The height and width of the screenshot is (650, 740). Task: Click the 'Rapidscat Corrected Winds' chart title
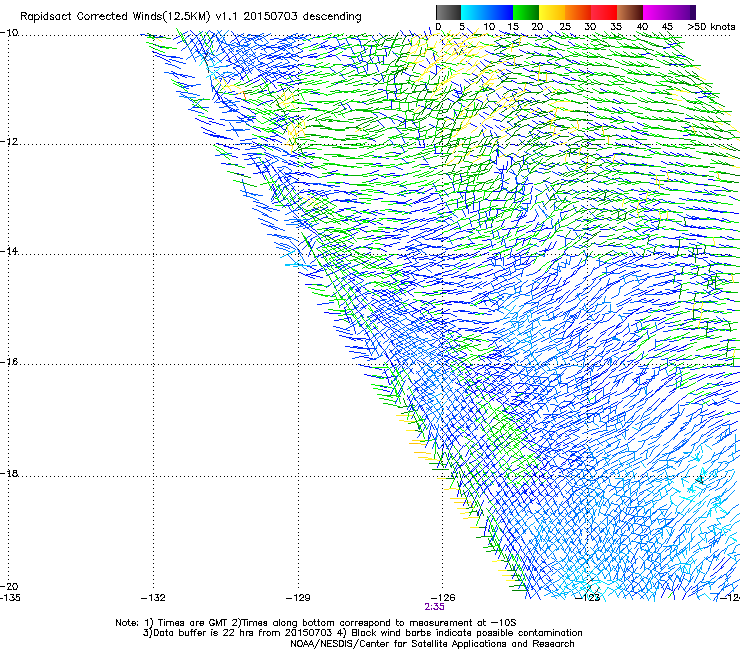[114, 17]
